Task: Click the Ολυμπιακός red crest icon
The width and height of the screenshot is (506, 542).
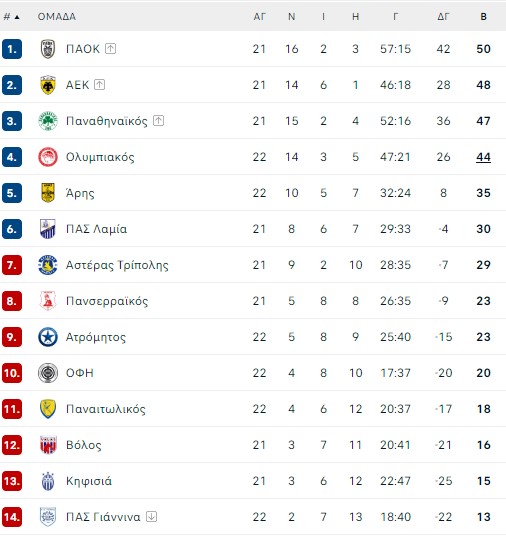Action: (48, 157)
